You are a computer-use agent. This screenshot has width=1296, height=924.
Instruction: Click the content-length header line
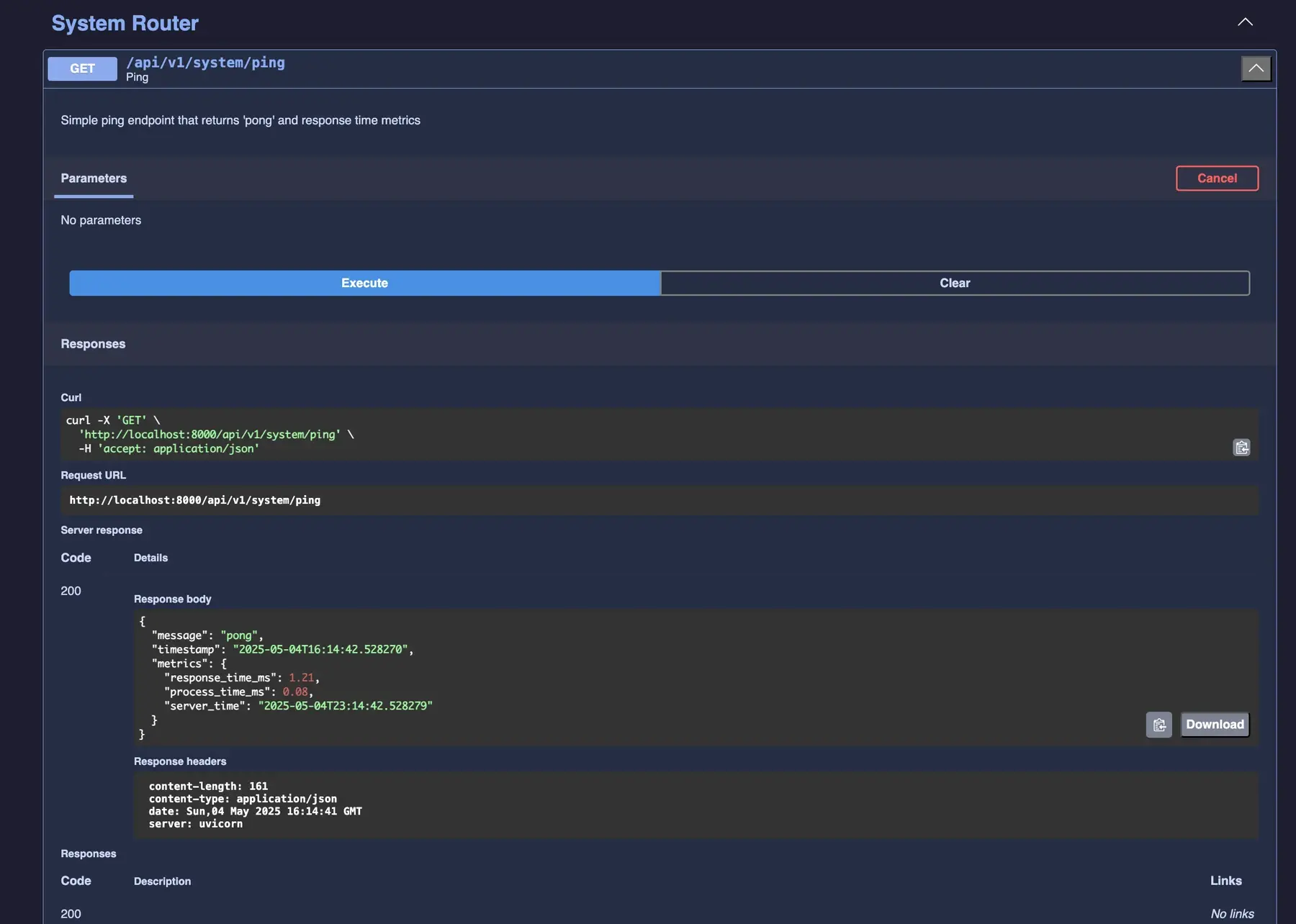tap(208, 787)
